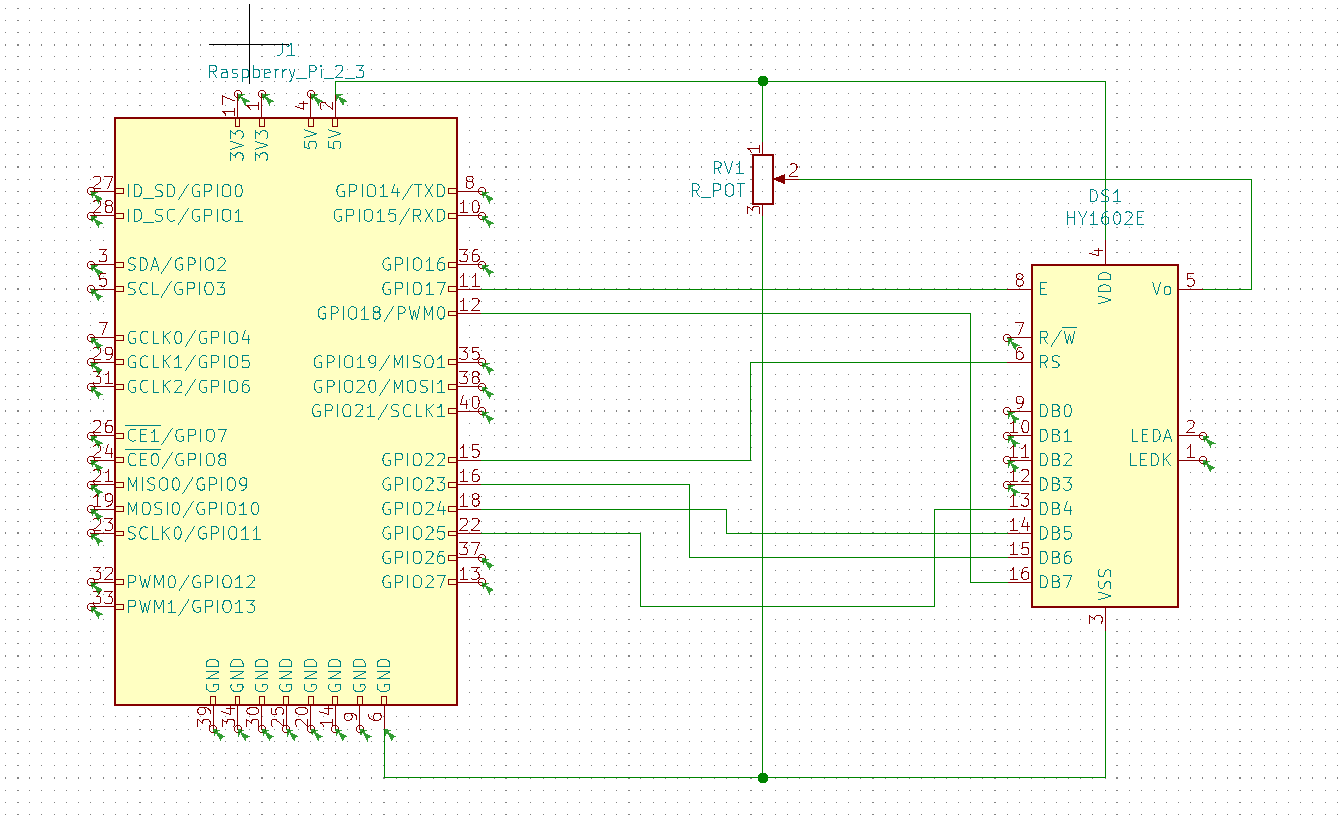This screenshot has width=1342, height=821.
Task: Click the GCLK0/GPIO4 pin label
Action: [x=189, y=338]
